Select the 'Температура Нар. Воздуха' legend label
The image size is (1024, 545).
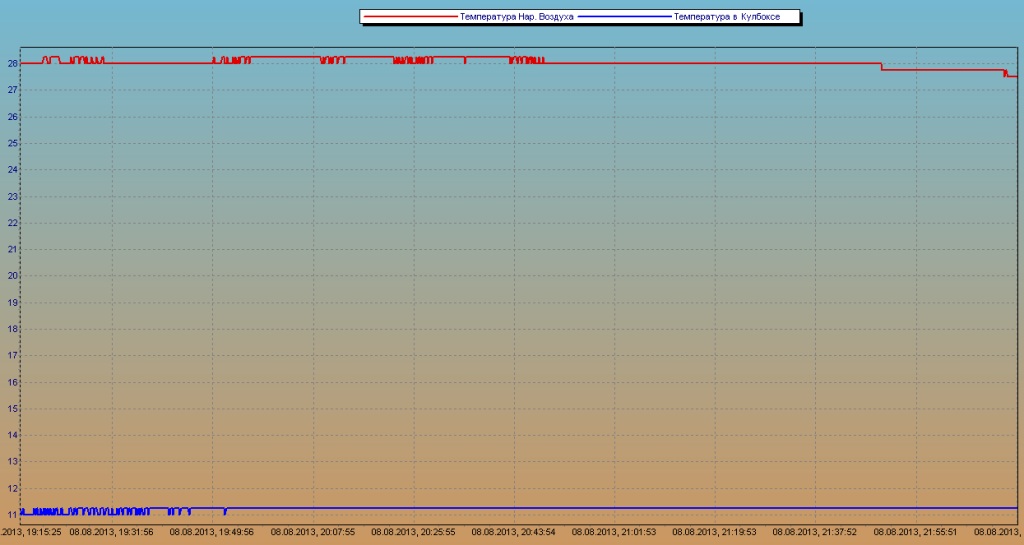click(x=516, y=17)
